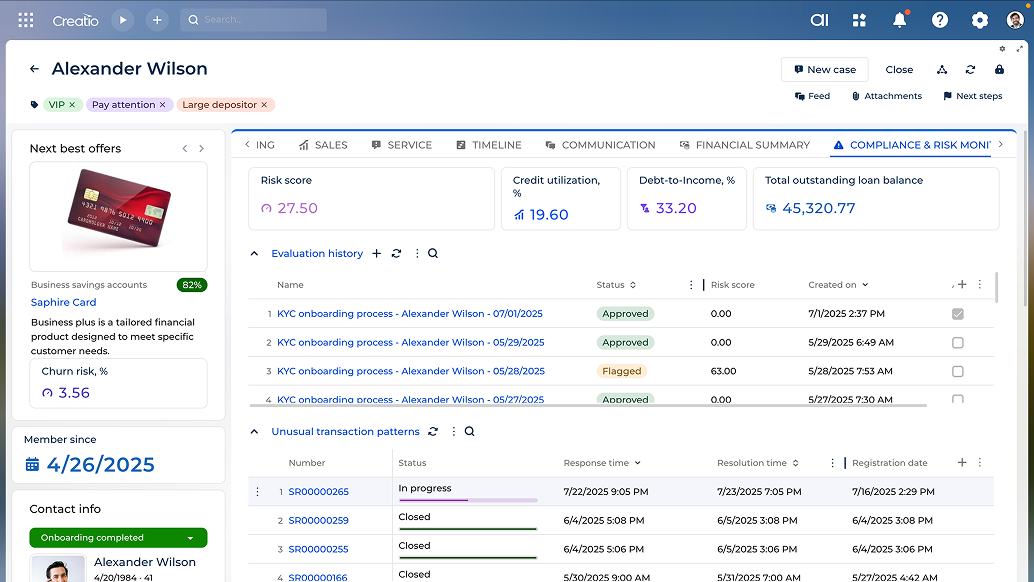Viewport: 1034px width, 582px height.
Task: Uncheck the 07/01/2025 KYC onboarding row
Action: (958, 313)
